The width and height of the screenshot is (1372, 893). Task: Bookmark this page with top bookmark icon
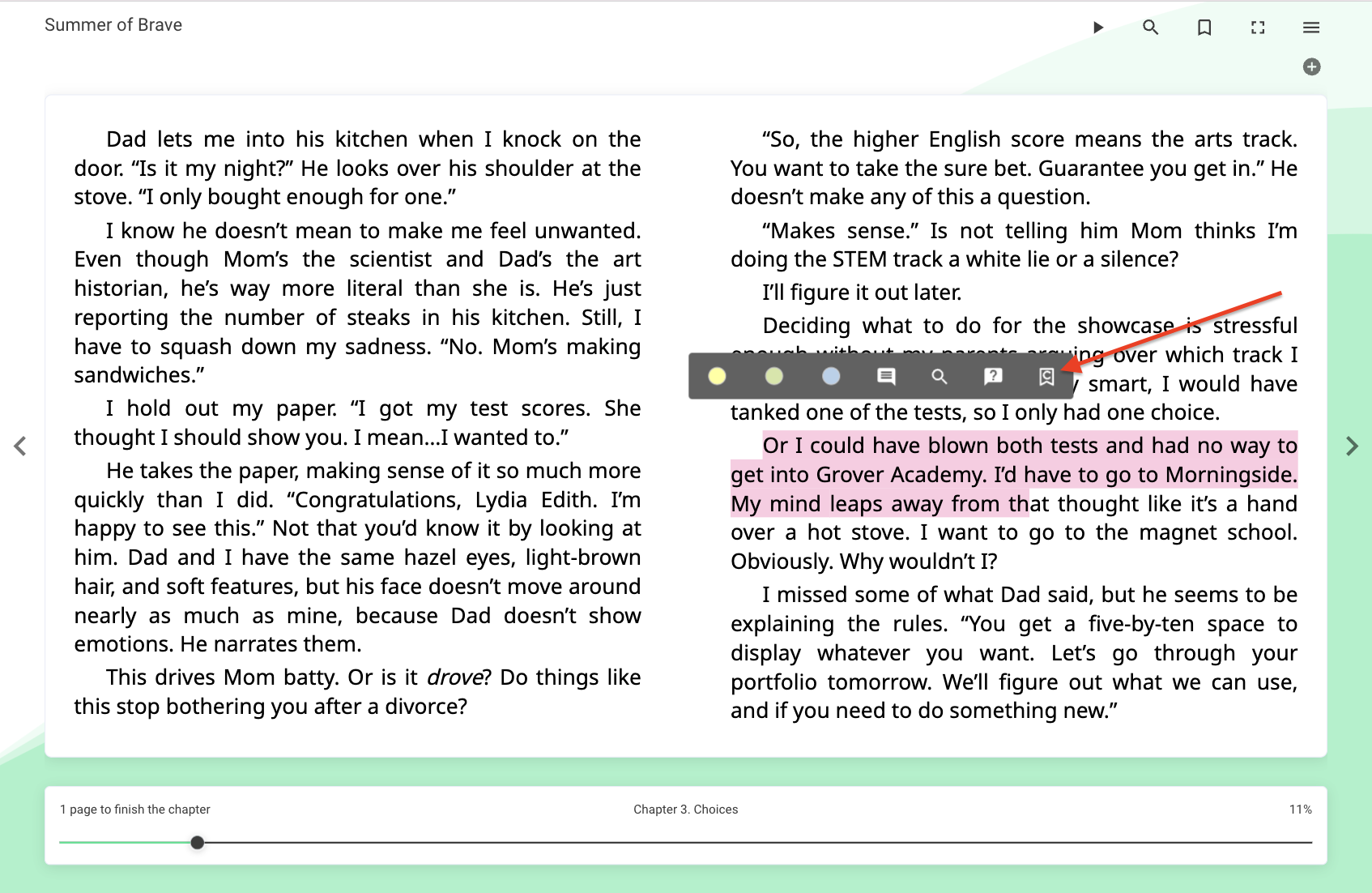(x=1204, y=28)
